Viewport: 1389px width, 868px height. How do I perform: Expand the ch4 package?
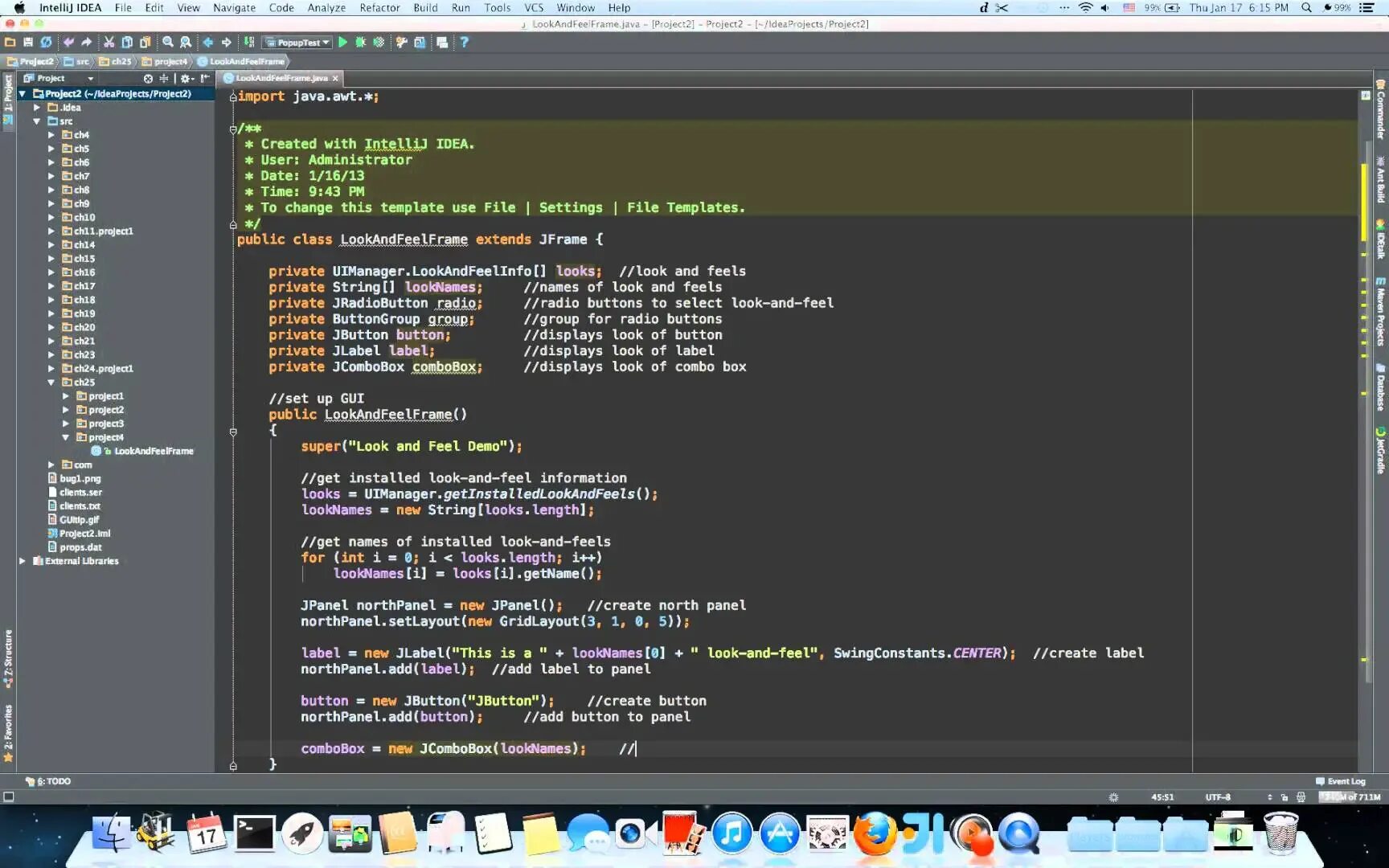click(51, 135)
